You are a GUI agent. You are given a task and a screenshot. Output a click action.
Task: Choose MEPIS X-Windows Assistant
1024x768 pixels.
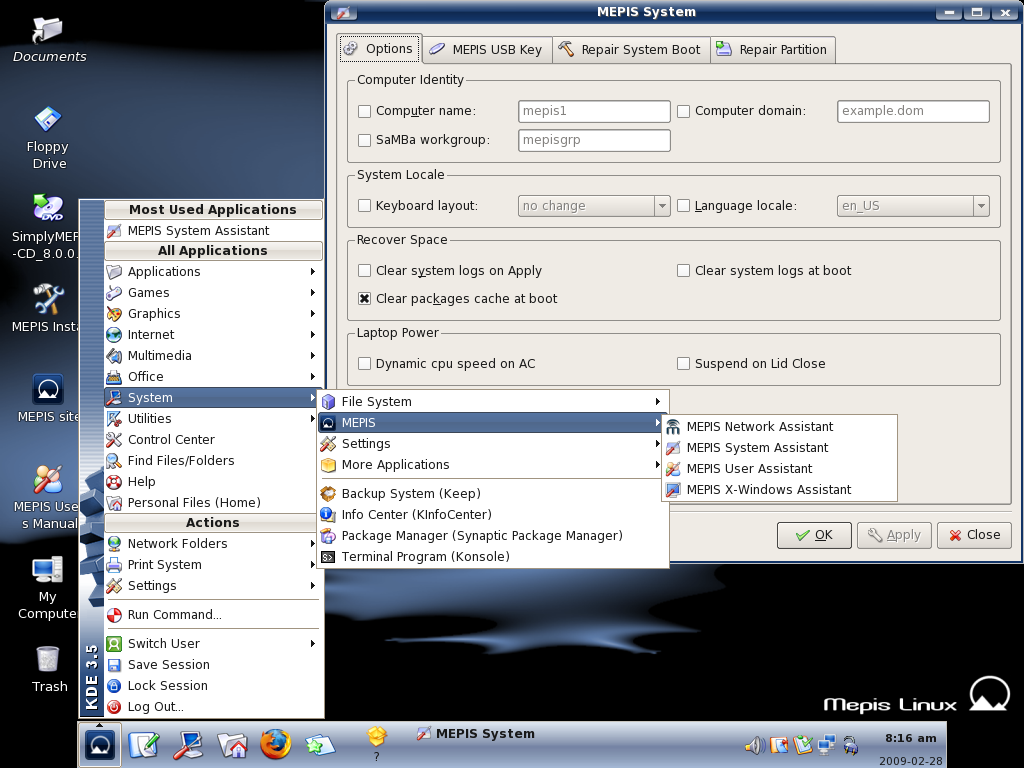pyautogui.click(x=780, y=490)
